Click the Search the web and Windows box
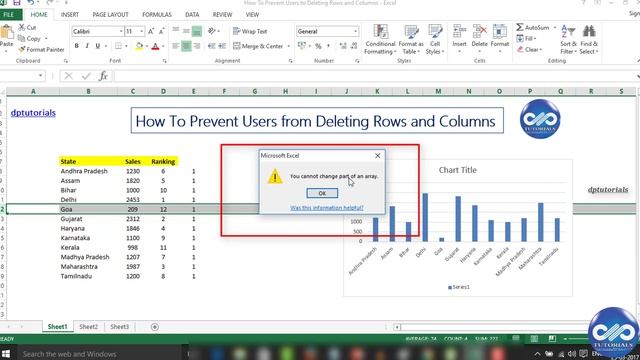This screenshot has width=640, height=360. point(100,354)
